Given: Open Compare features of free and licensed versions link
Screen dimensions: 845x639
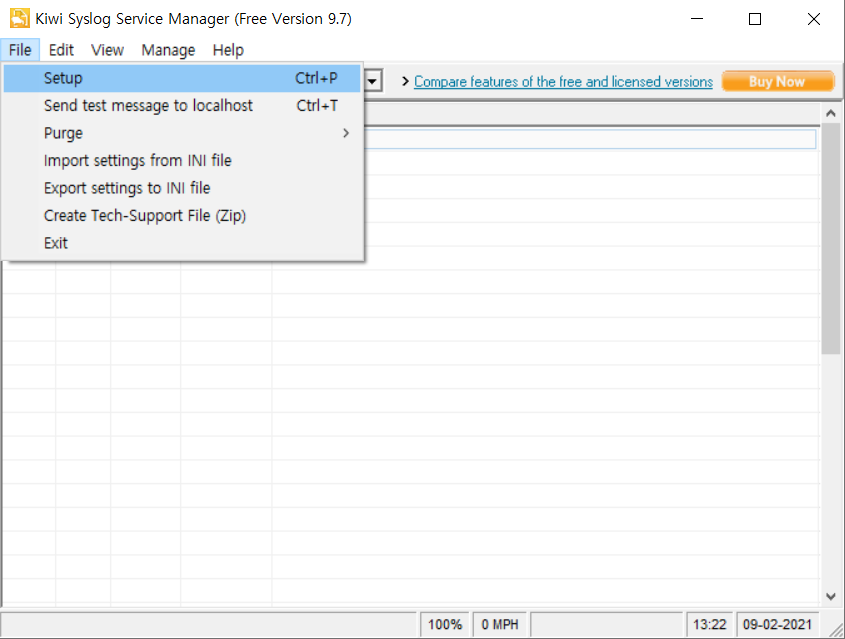Looking at the screenshot, I should coord(563,81).
